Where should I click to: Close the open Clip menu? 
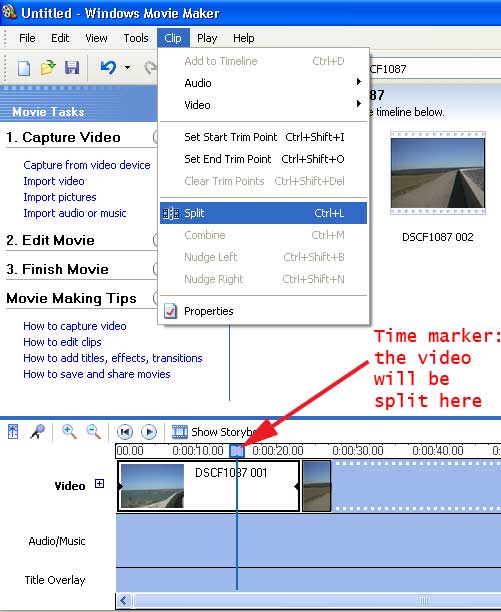tap(173, 38)
